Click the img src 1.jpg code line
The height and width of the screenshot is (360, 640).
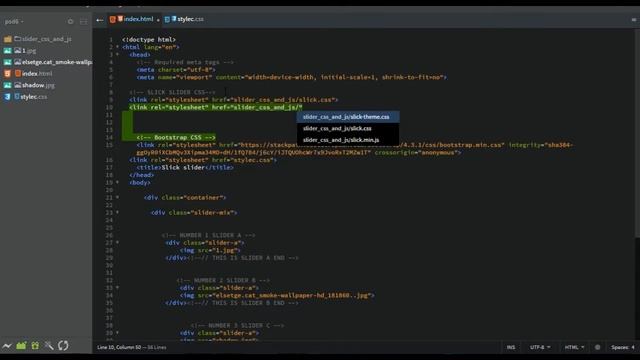pyautogui.click(x=210, y=250)
